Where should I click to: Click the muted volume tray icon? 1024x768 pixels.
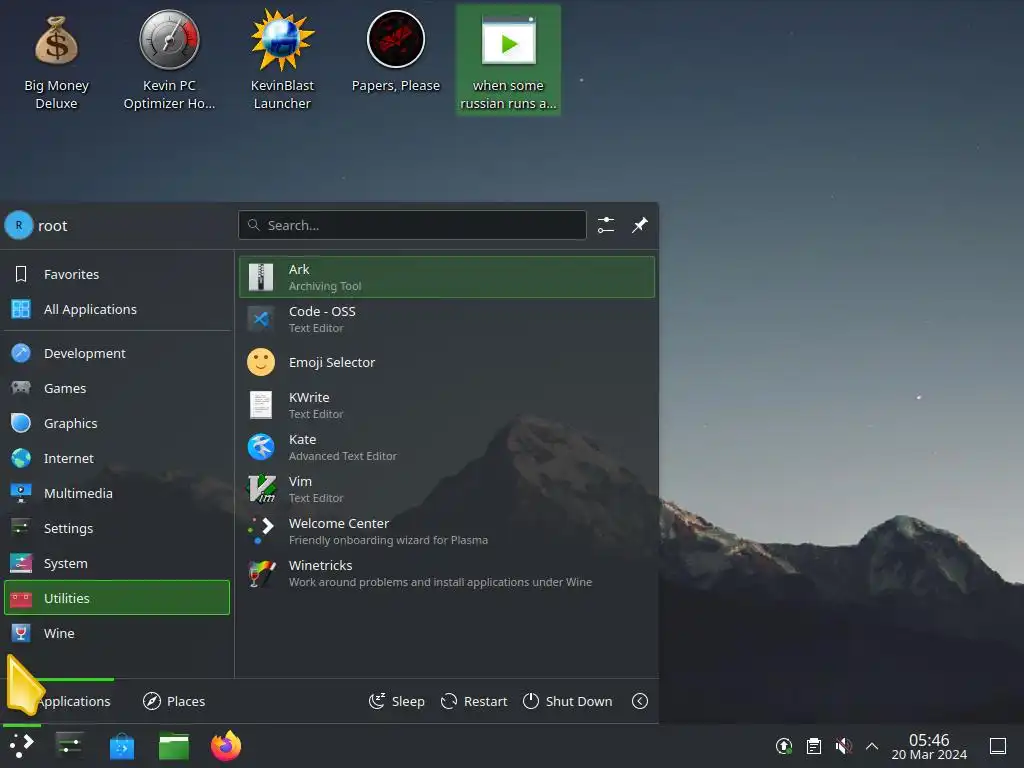pos(843,746)
